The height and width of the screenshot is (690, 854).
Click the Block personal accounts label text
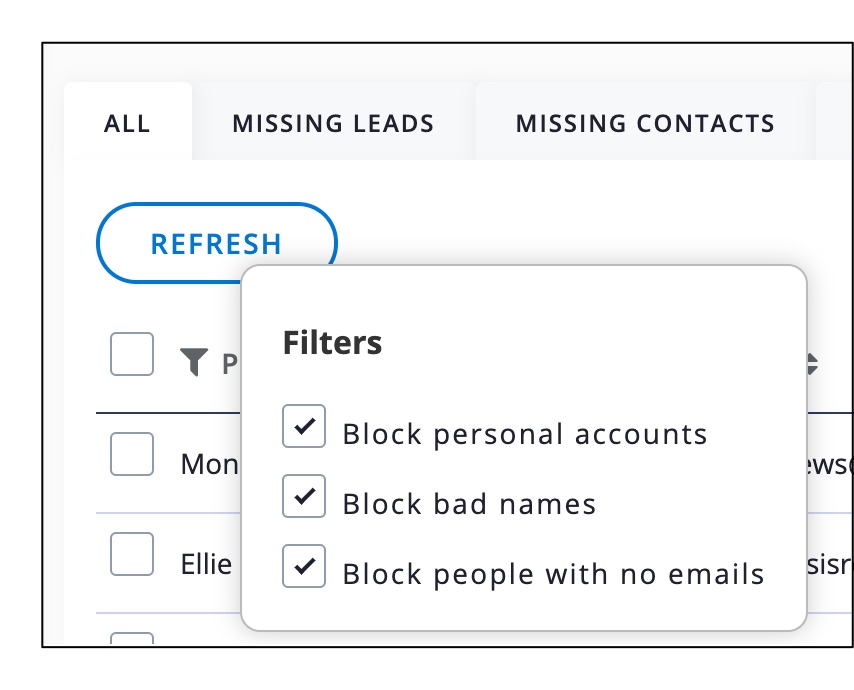click(525, 435)
